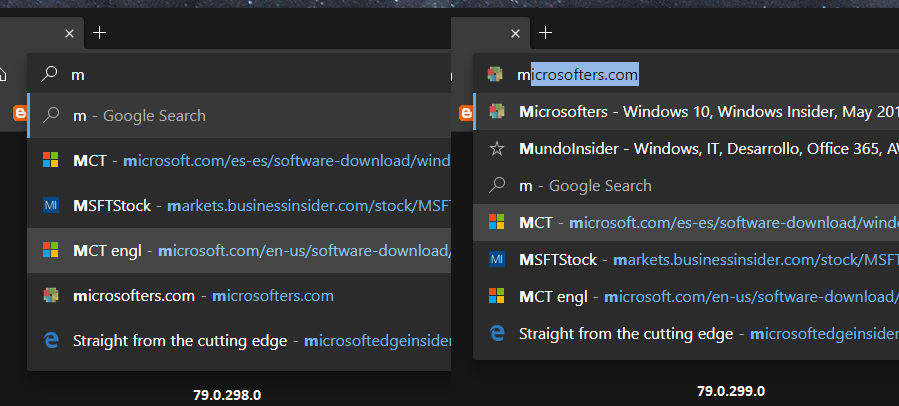Screen dimensions: 899x406
Task: Click the Blogger favorites icon in left window
Action: tap(19, 114)
